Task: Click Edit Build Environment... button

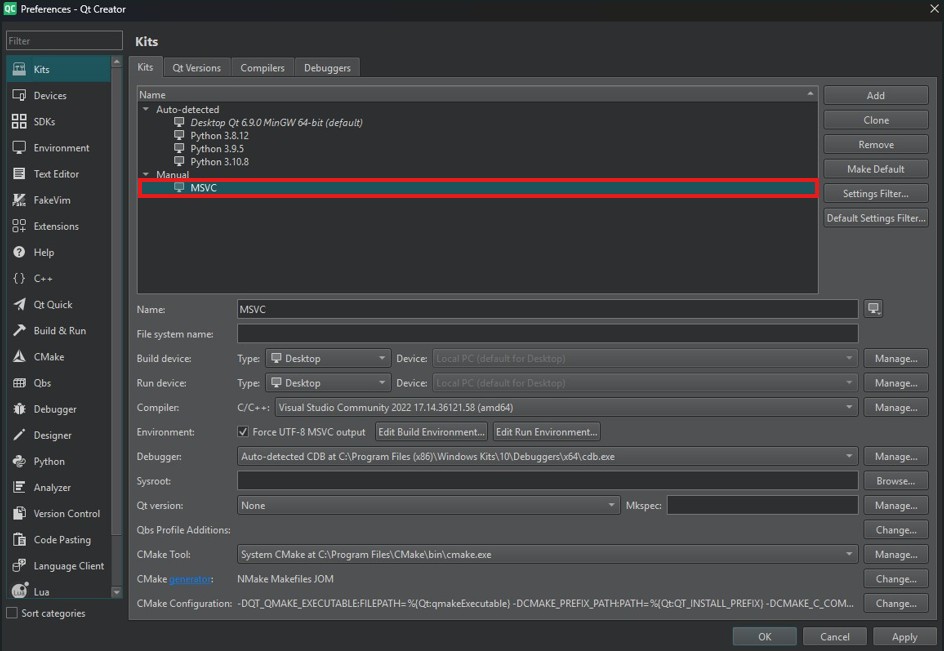Action: click(431, 432)
